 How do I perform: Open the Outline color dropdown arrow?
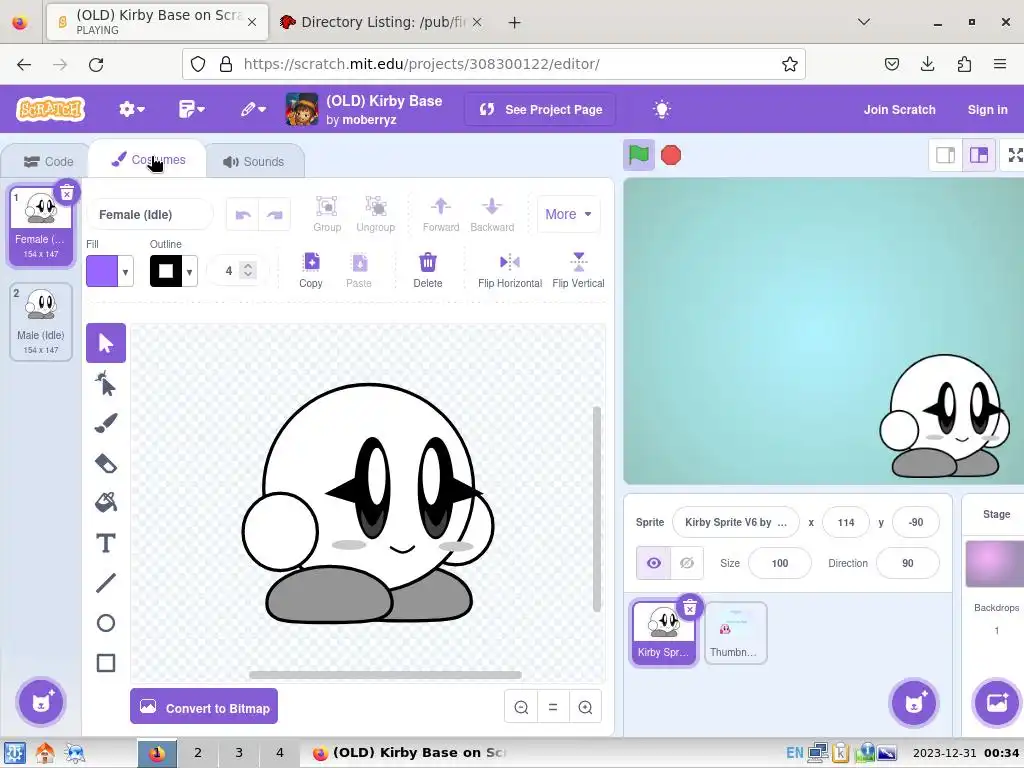pos(189,271)
